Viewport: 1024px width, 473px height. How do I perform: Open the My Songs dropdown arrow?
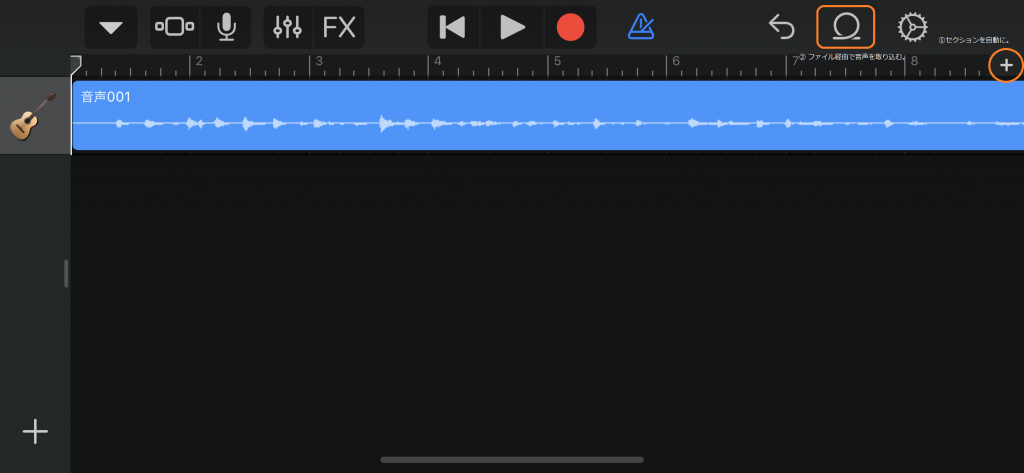click(111, 27)
